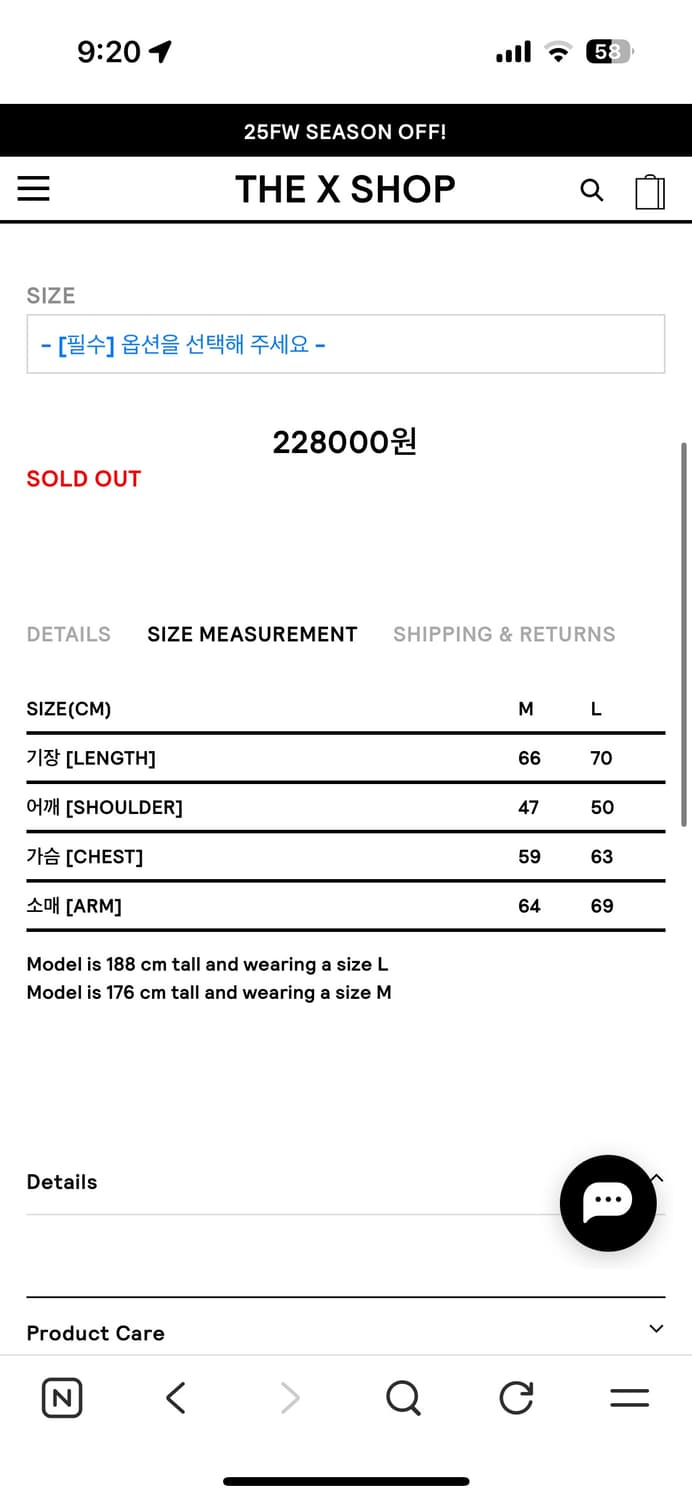Click the page scrollbar on right edge
This screenshot has width=692, height=1500.
684,634
